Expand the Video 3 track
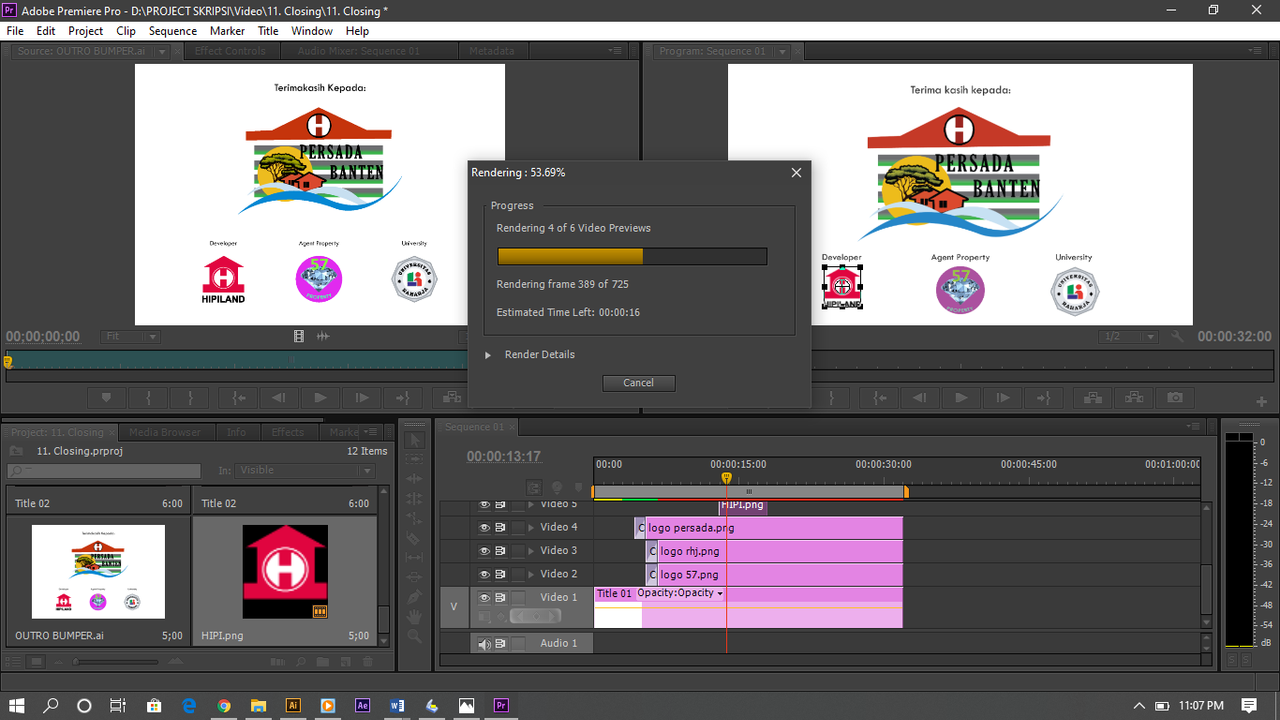Image resolution: width=1280 pixels, height=720 pixels. [531, 551]
